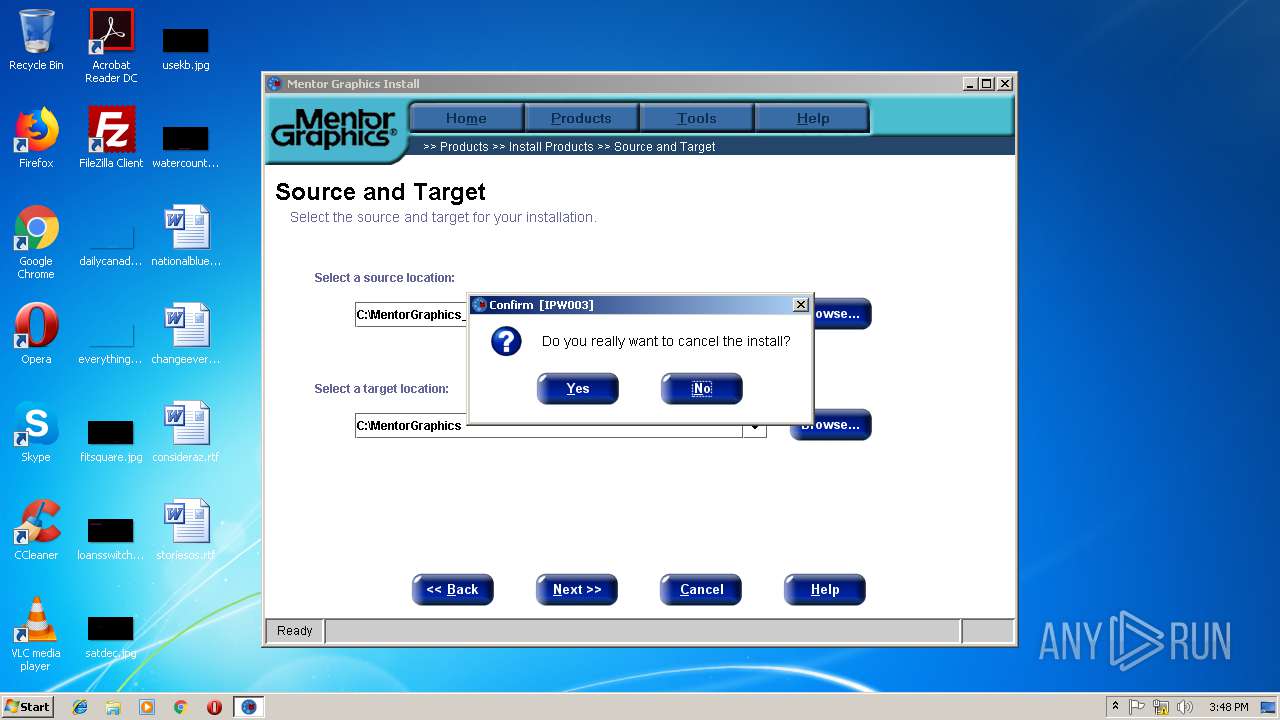Close the Confirm IPW003 dialog
Viewport: 1280px width, 720px height.
tap(800, 305)
